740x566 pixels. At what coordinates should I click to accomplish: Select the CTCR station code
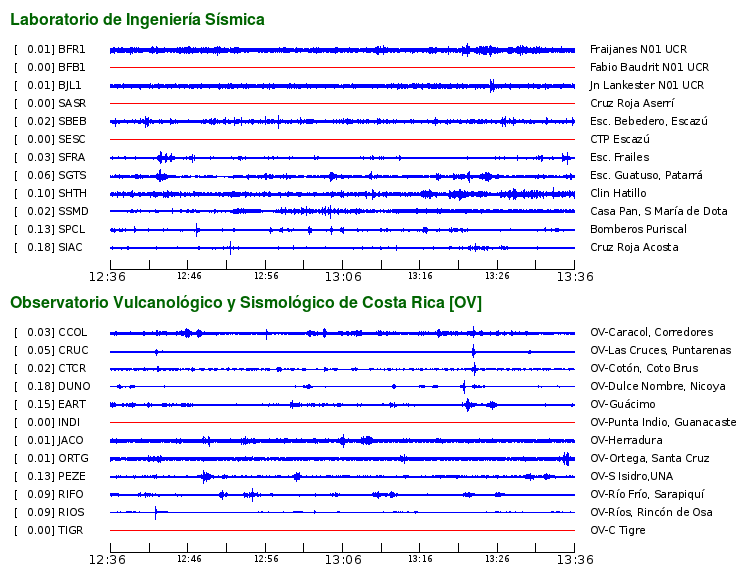[x=72, y=368]
